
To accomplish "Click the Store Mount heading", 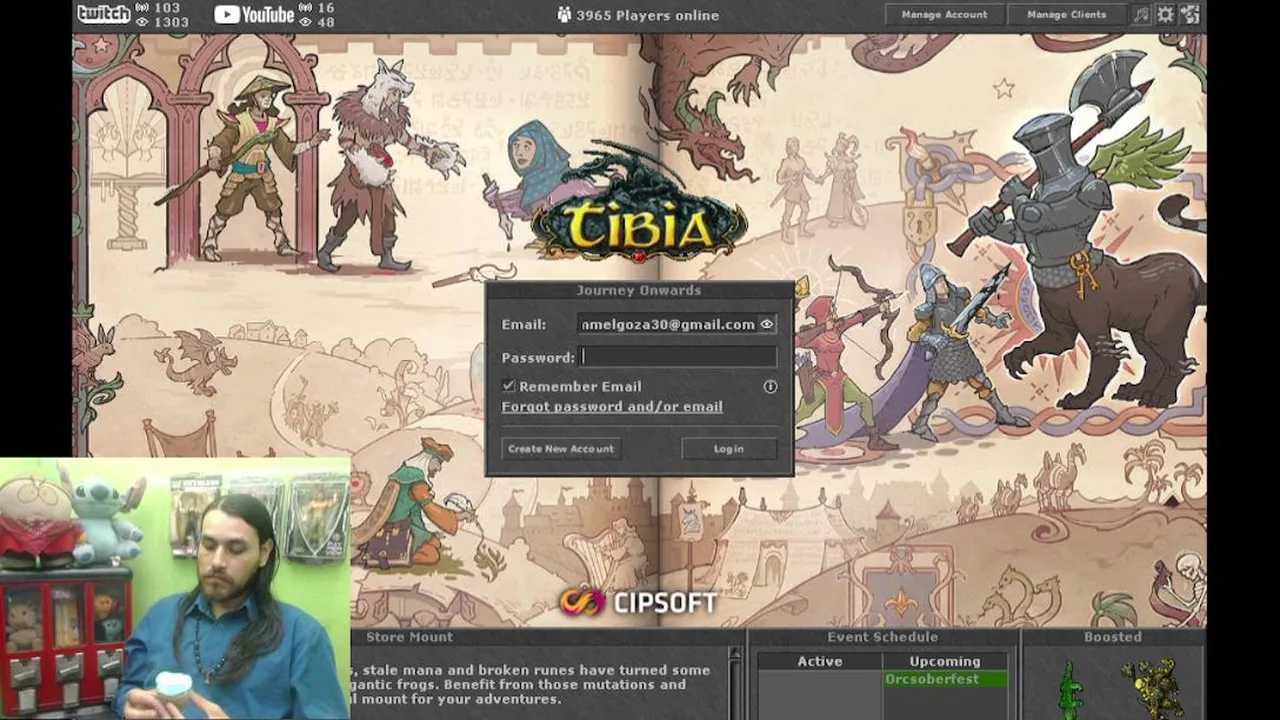I will [409, 637].
